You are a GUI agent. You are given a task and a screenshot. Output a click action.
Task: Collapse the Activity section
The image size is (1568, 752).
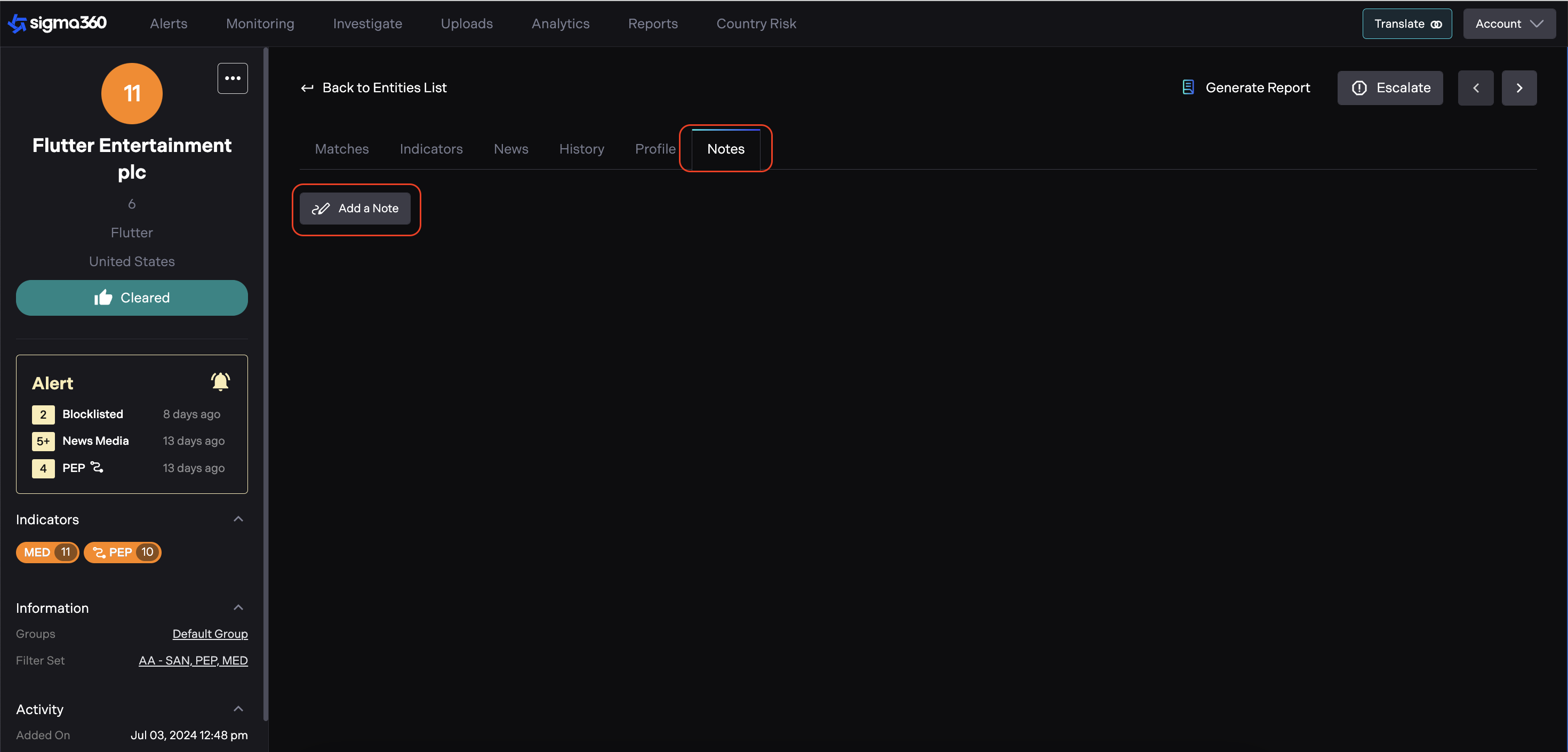[x=238, y=709]
